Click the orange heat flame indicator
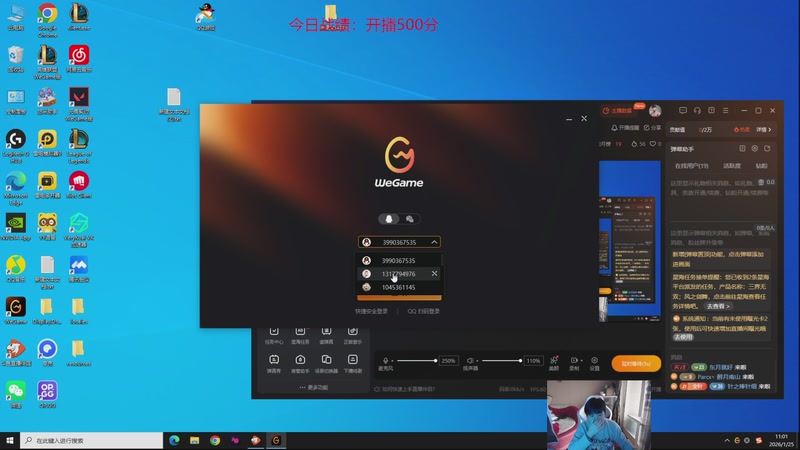This screenshot has height=450, width=800. 742,130
